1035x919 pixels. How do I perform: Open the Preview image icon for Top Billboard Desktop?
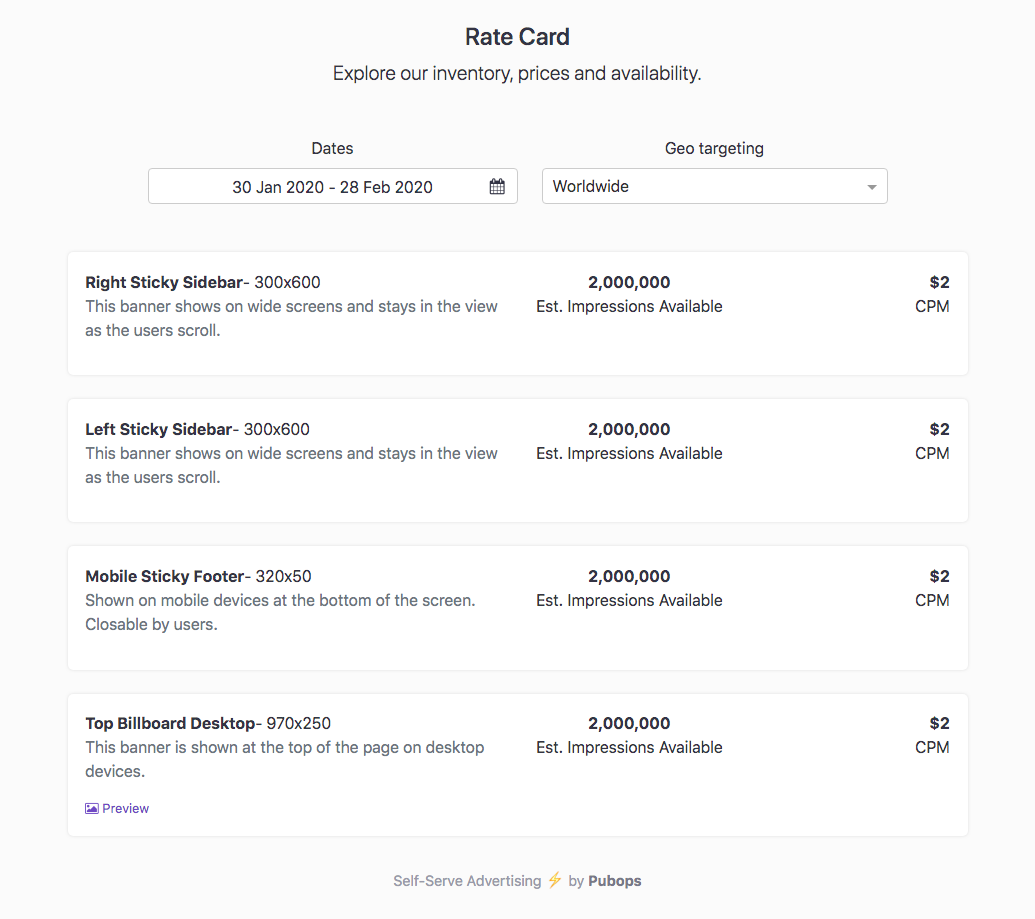tap(91, 808)
